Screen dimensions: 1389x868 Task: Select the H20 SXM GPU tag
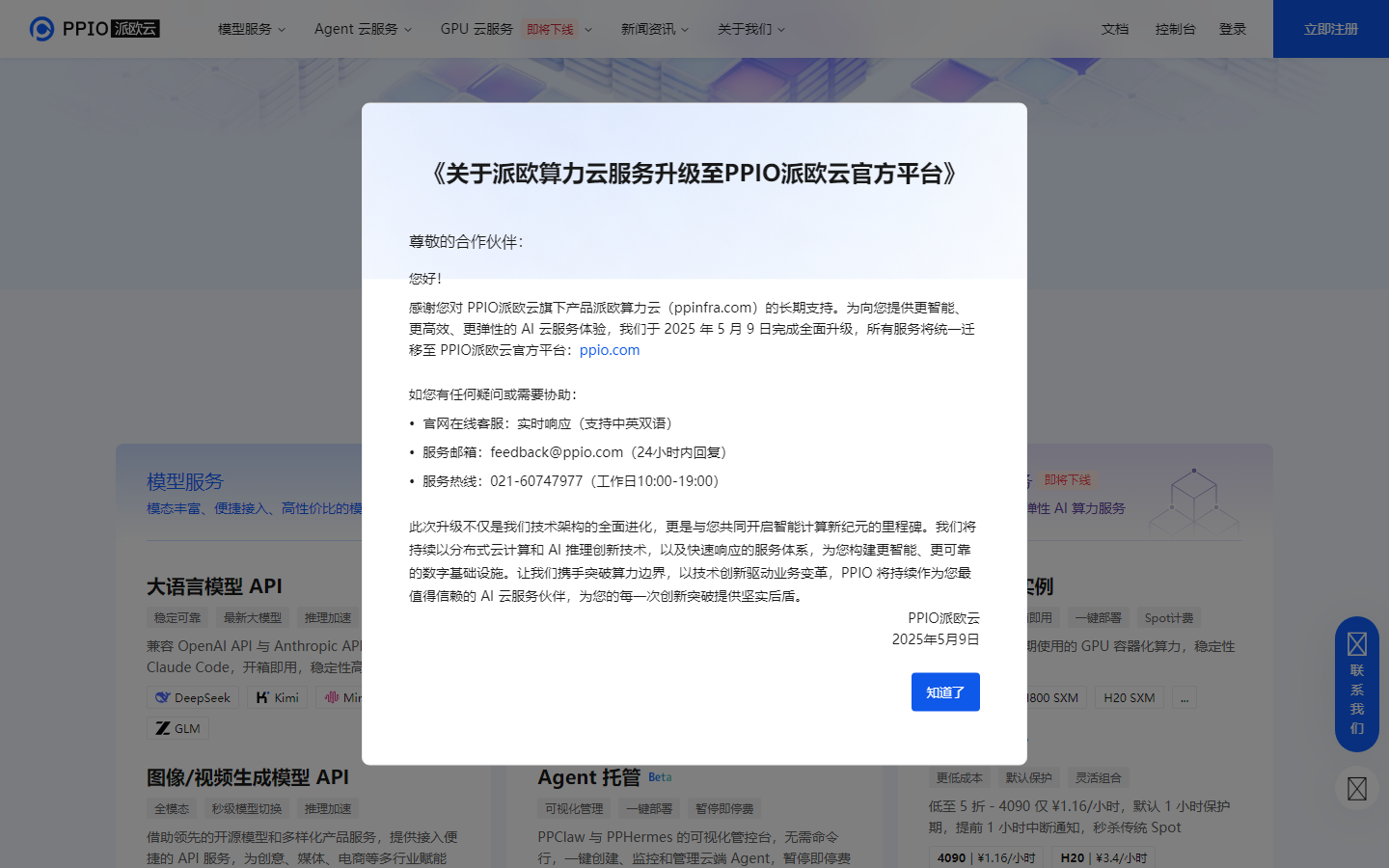(1130, 697)
